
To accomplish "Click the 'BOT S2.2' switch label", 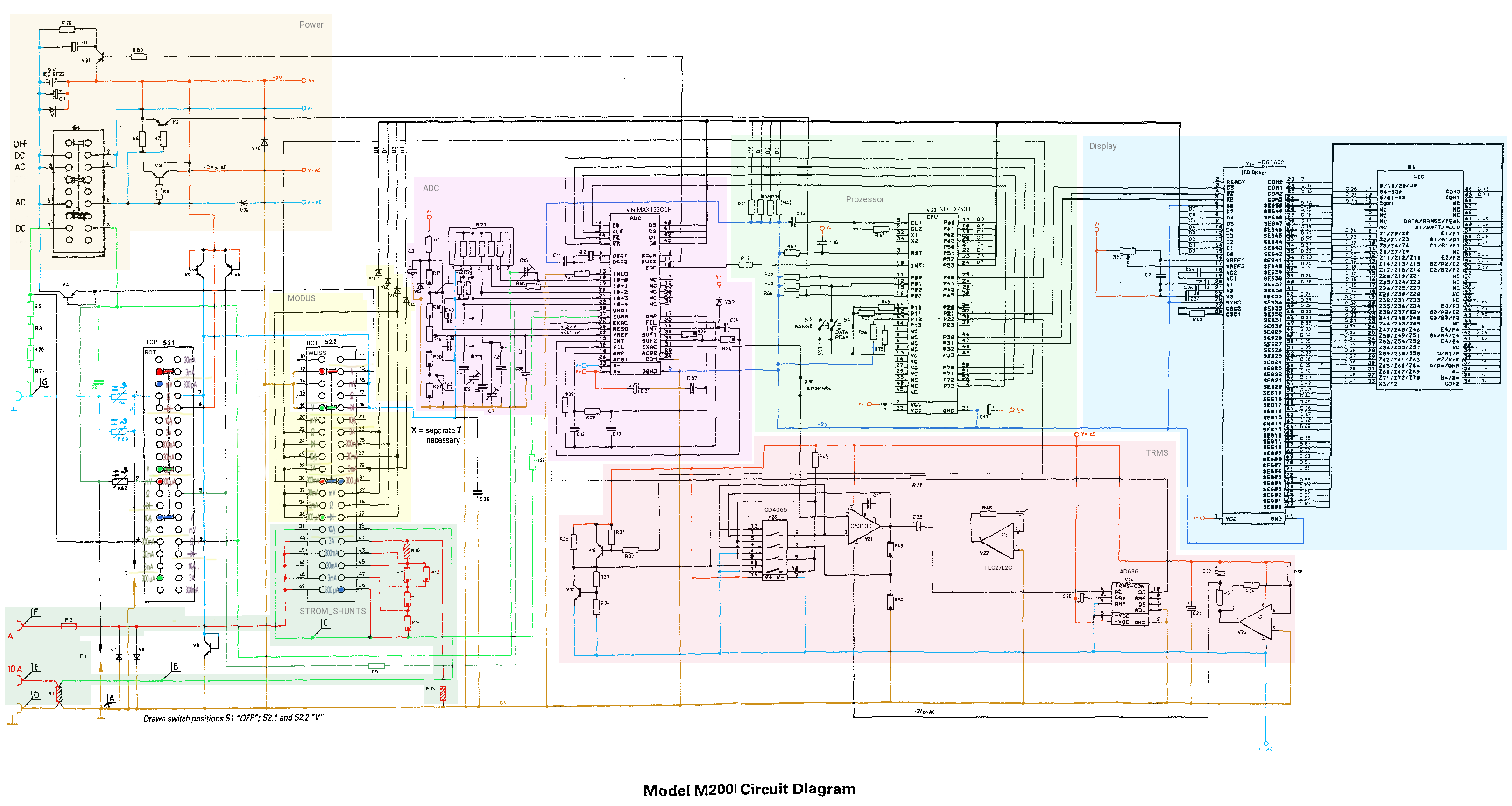I will tap(321, 342).
